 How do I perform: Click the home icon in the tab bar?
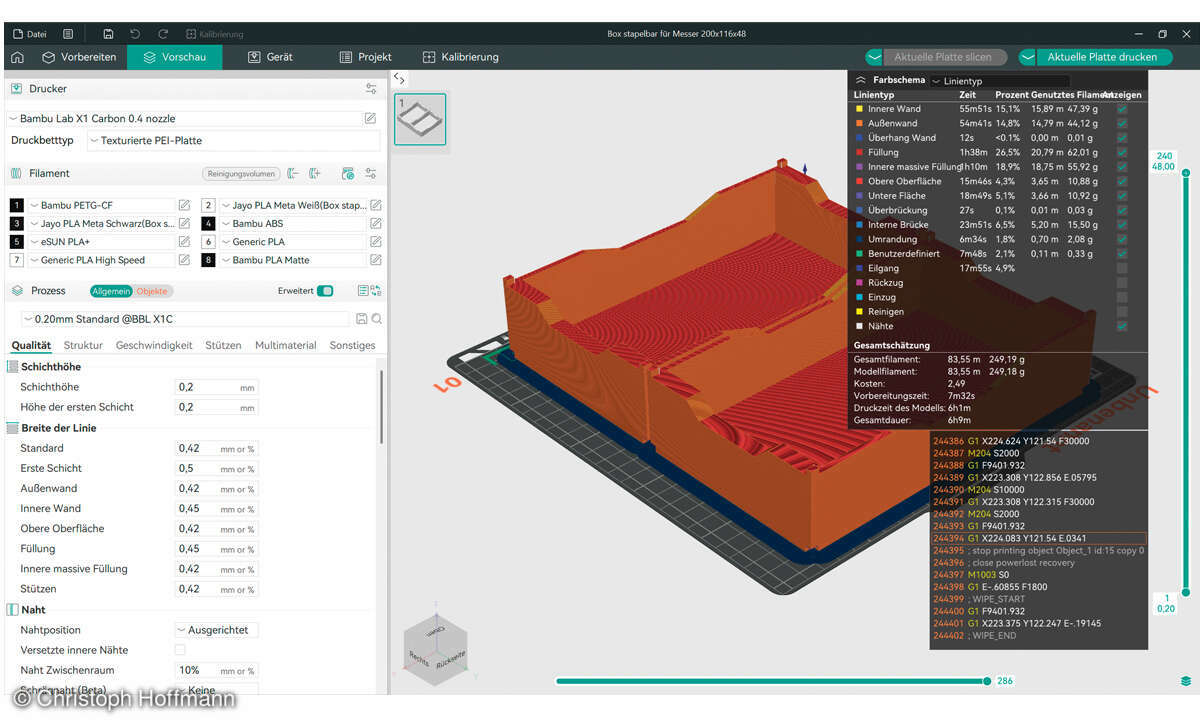(17, 57)
